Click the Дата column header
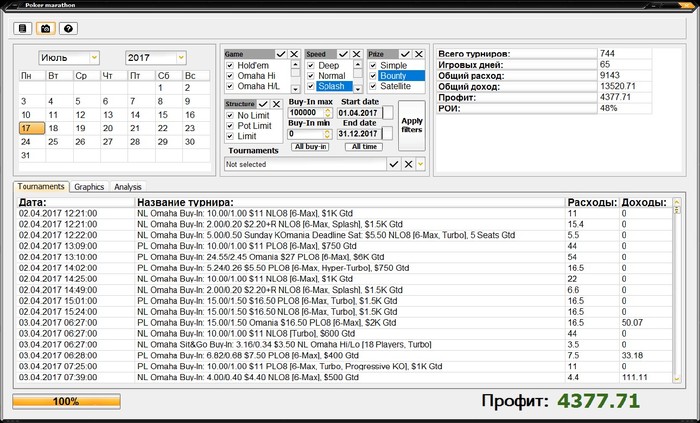This screenshot has height=423, width=700. [x=75, y=203]
